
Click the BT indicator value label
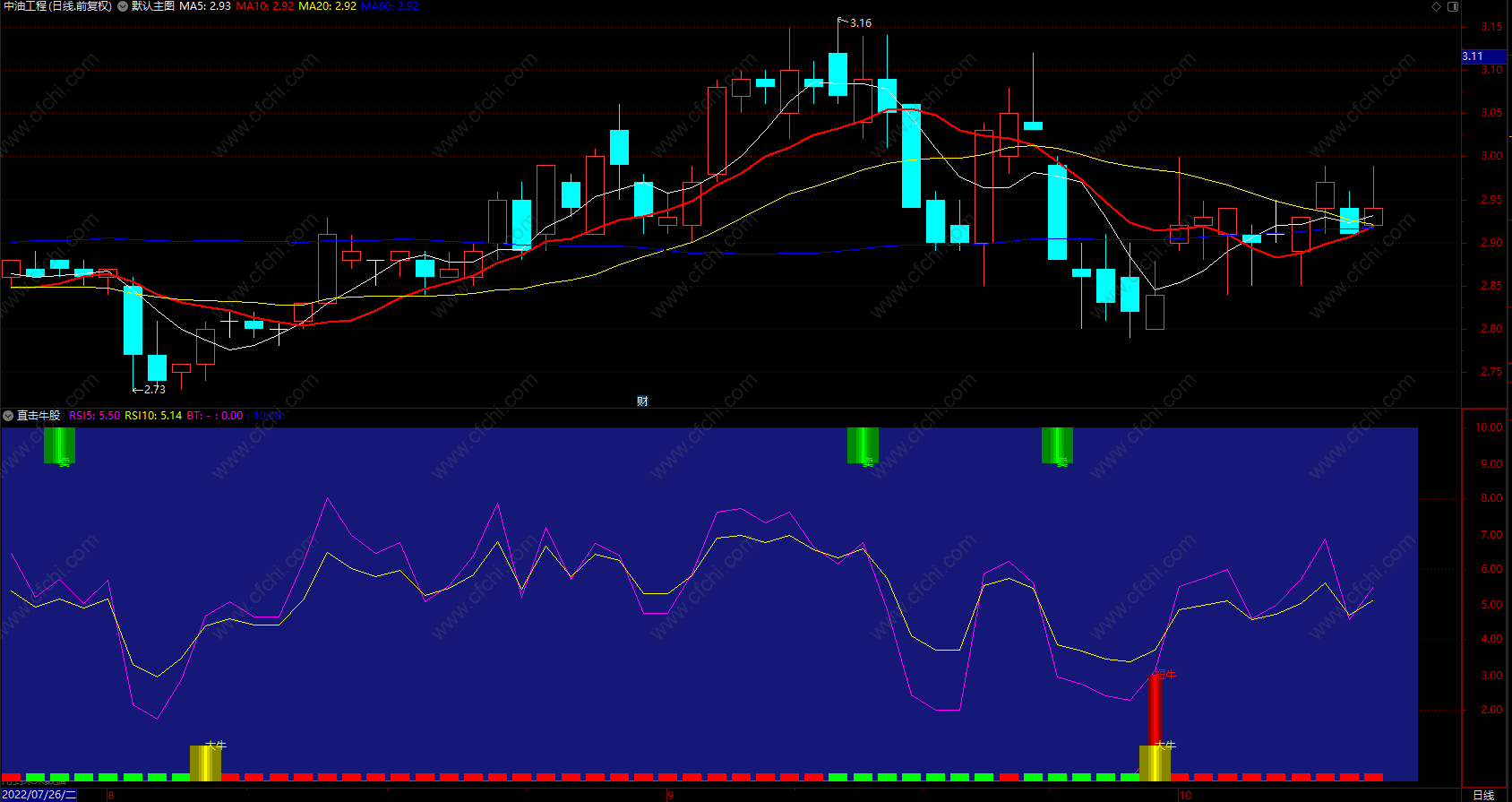pyautogui.click(x=214, y=416)
